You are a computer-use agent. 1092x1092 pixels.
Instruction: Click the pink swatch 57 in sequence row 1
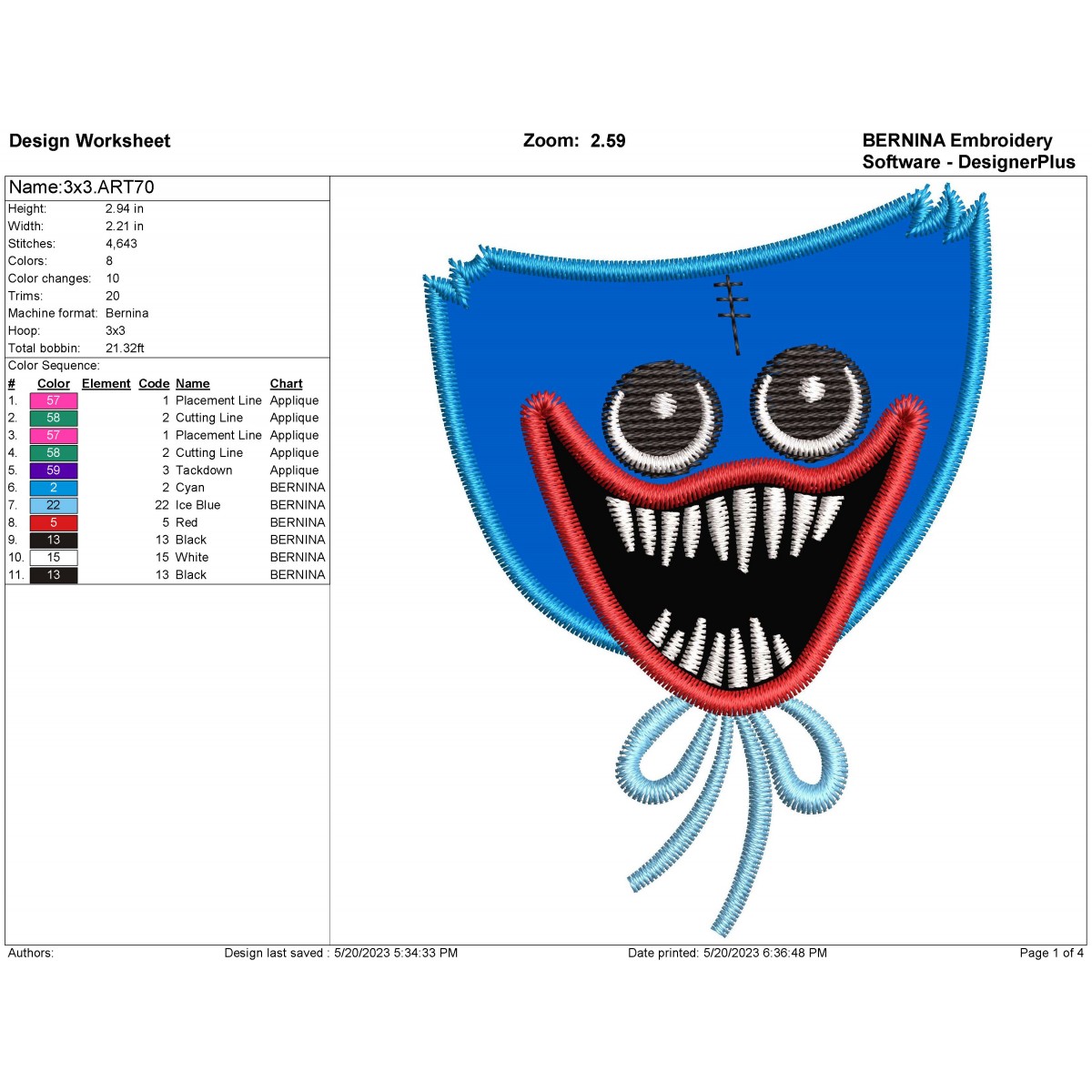pyautogui.click(x=54, y=400)
